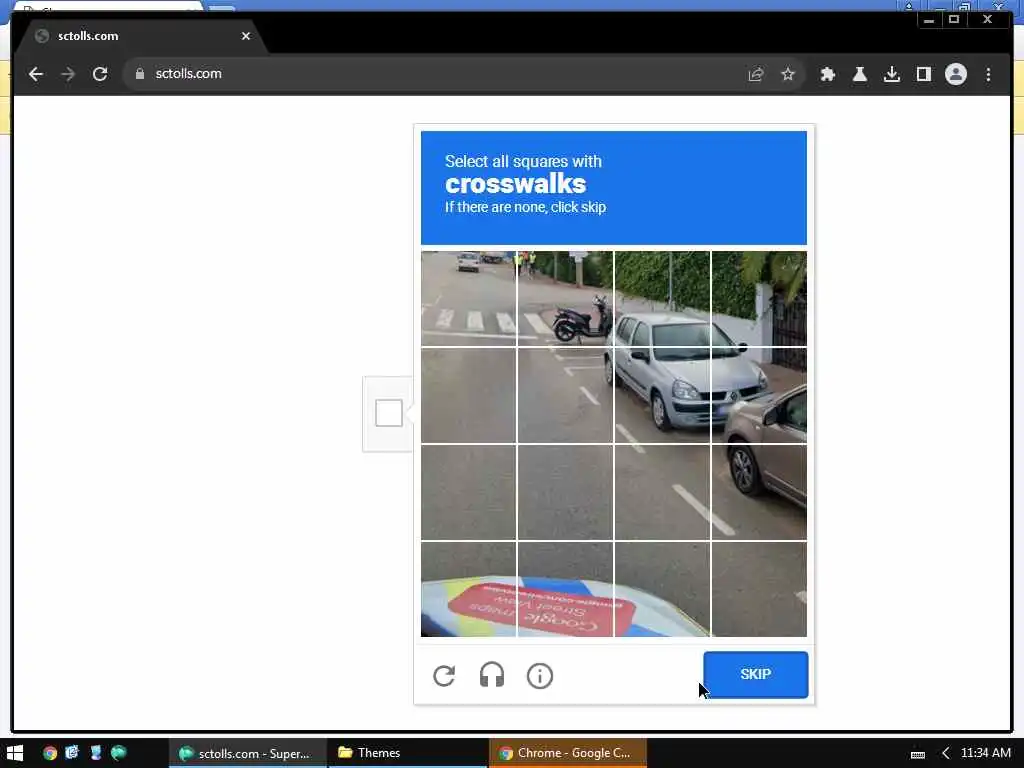Open the profile avatar menu
Screen dimensions: 1024x768
955,74
